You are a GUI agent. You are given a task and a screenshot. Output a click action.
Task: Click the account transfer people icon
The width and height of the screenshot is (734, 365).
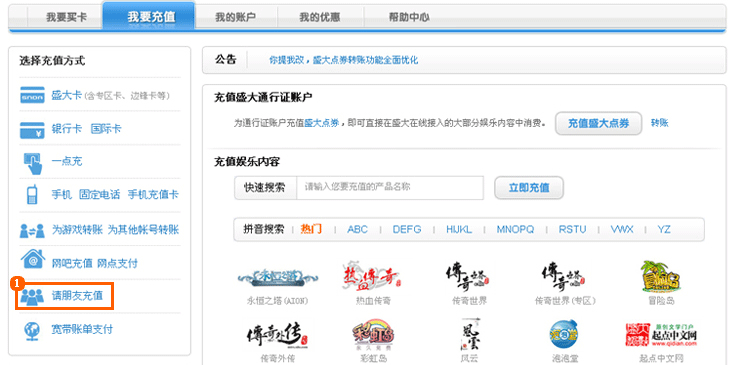[x=32, y=230]
